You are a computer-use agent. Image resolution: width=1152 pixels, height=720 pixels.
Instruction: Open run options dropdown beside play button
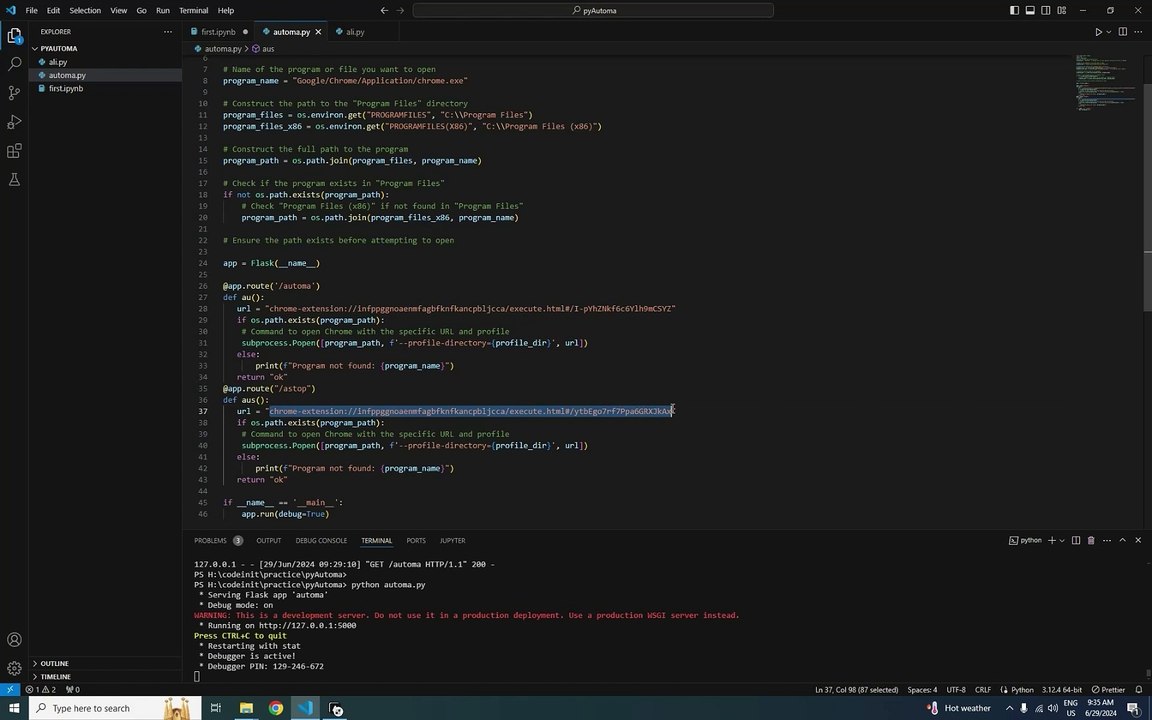pos(1109,32)
